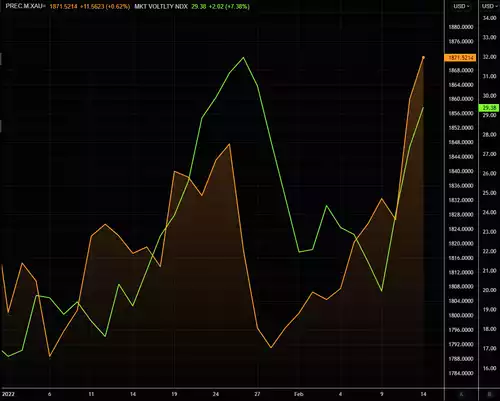This screenshot has height=401, width=500.
Task: Click the 1880.0000 gold axis label
Action: click(461, 27)
